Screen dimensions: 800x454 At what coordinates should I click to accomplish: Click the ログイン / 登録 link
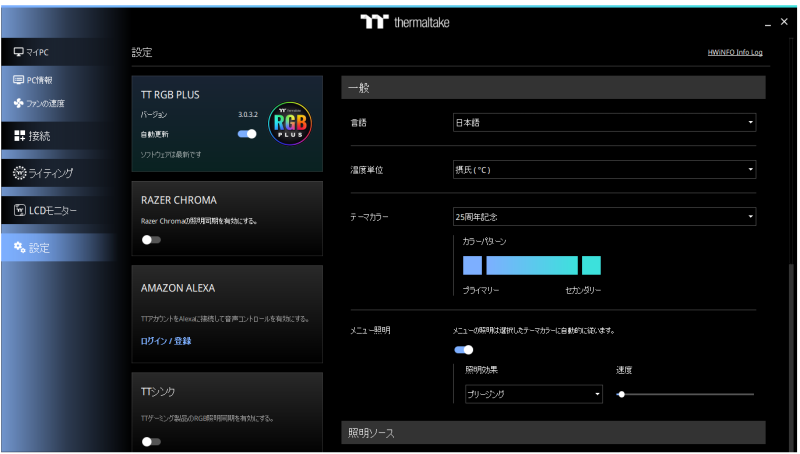(166, 341)
